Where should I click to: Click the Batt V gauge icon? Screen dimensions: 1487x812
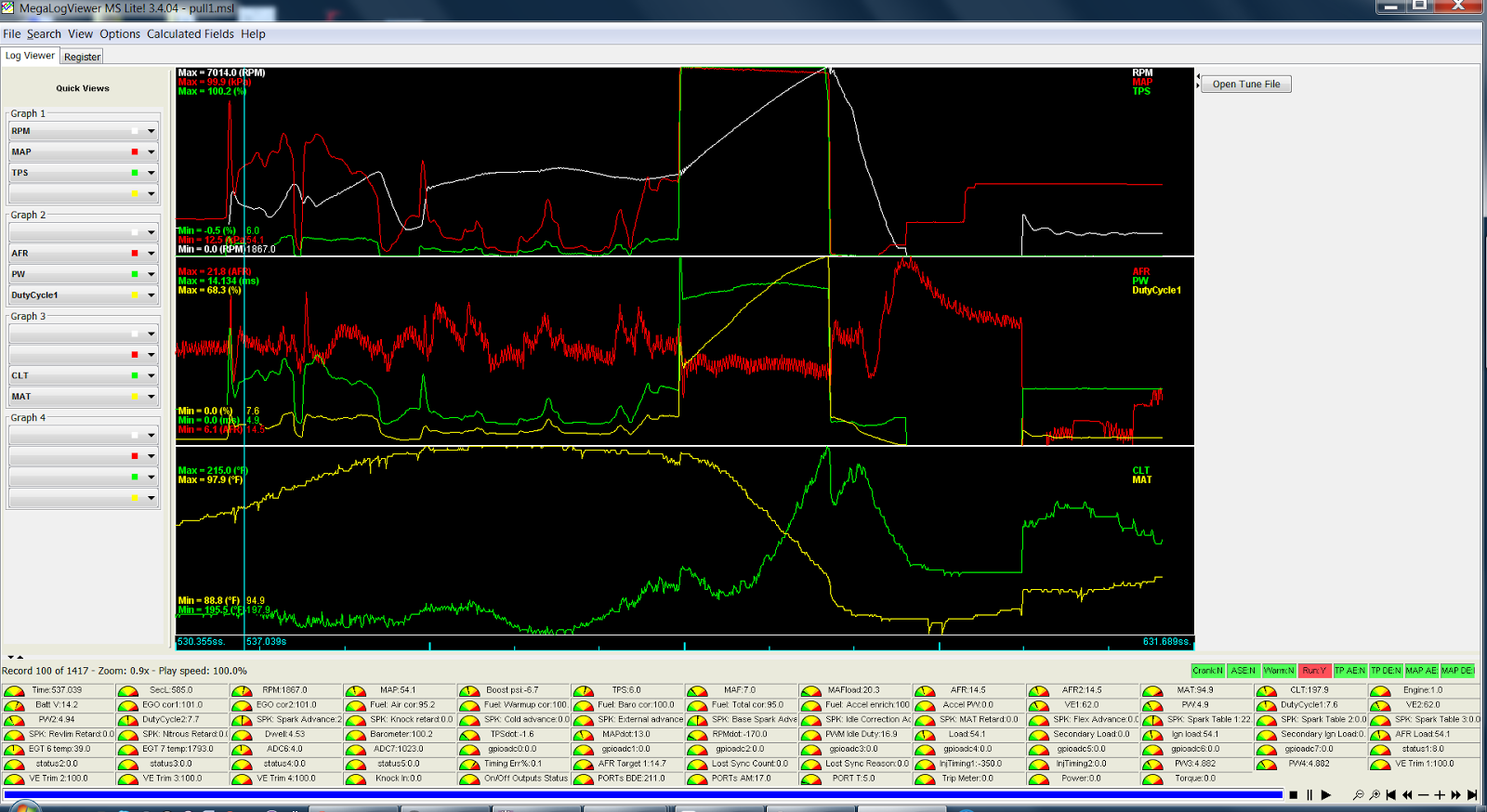[14, 705]
